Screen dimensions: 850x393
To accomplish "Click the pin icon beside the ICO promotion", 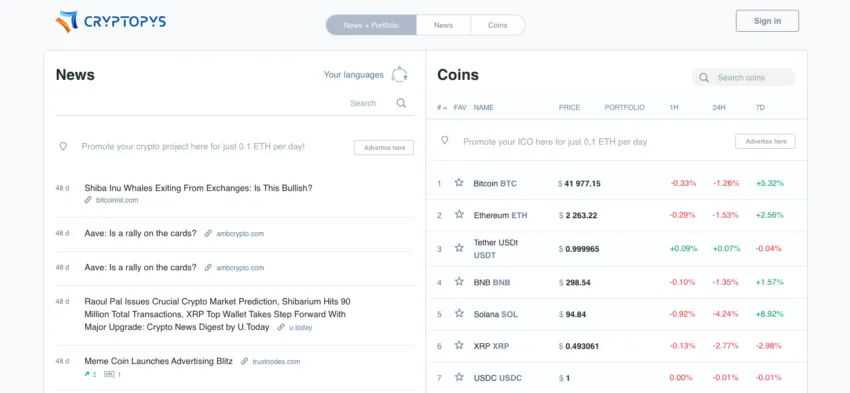I will [x=445, y=140].
